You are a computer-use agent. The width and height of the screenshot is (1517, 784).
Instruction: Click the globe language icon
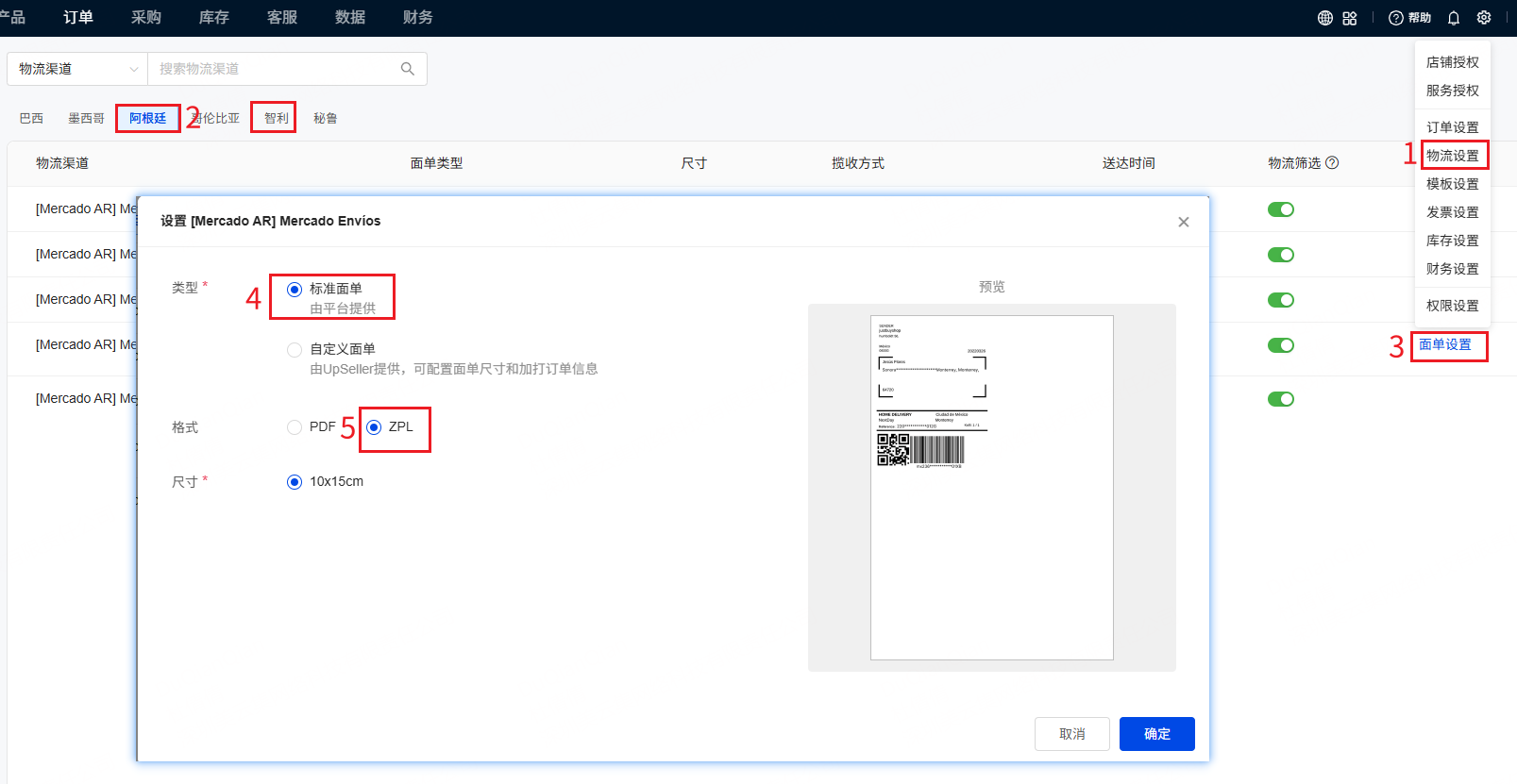point(1325,18)
